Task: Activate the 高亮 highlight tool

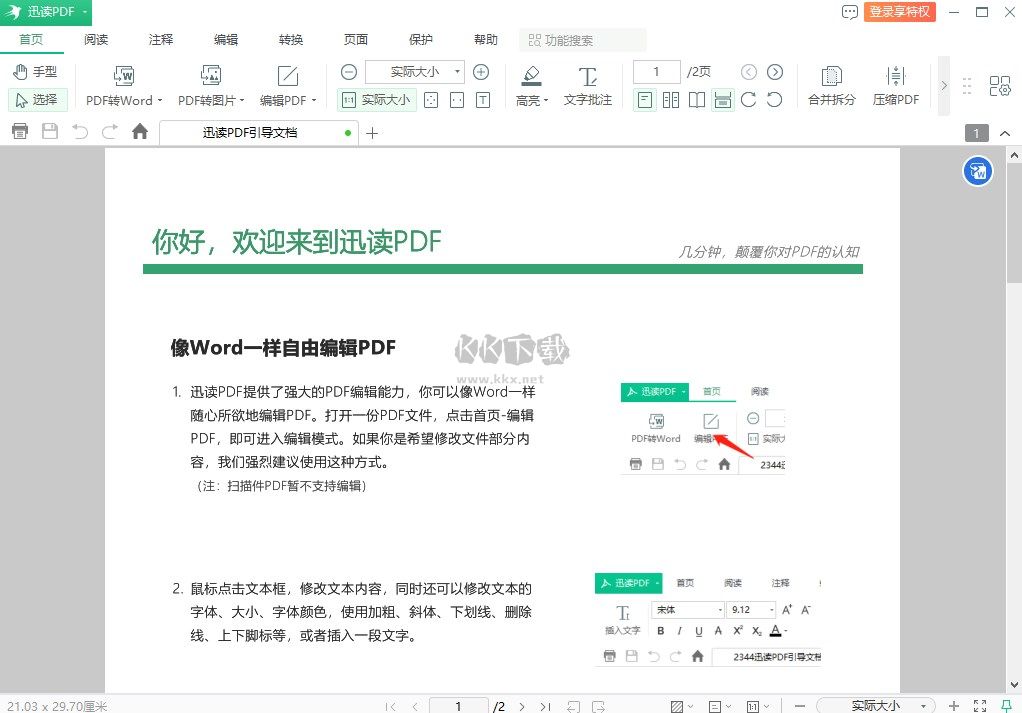Action: pyautogui.click(x=530, y=85)
